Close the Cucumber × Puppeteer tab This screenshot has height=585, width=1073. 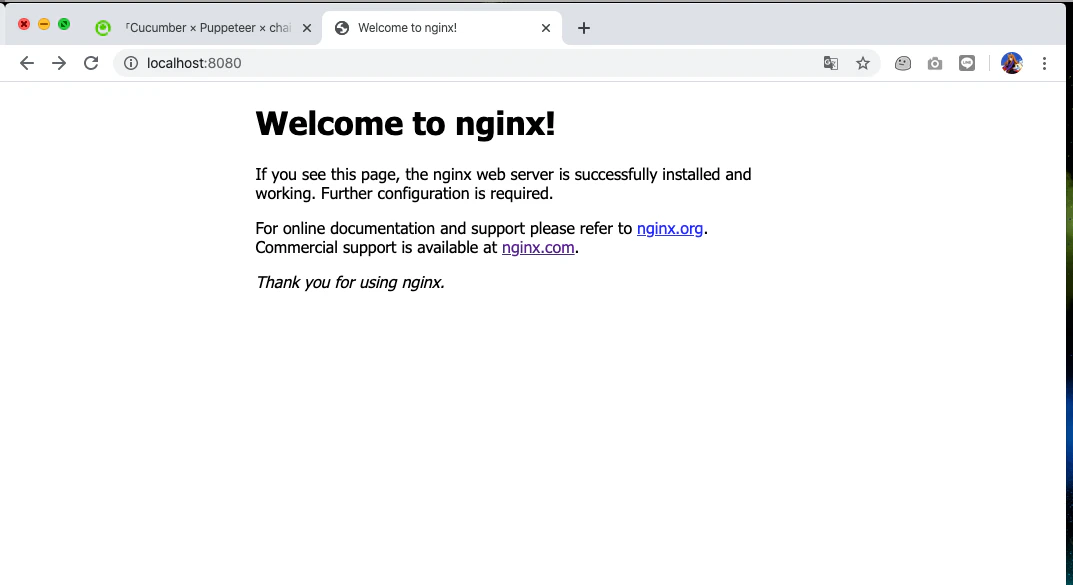point(307,28)
